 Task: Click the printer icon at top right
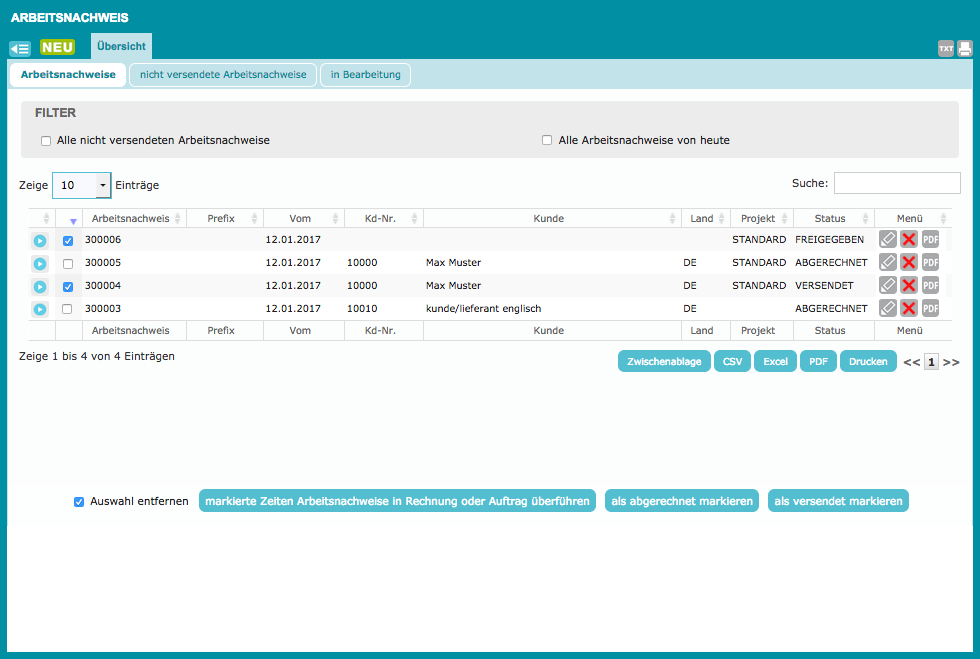[965, 48]
